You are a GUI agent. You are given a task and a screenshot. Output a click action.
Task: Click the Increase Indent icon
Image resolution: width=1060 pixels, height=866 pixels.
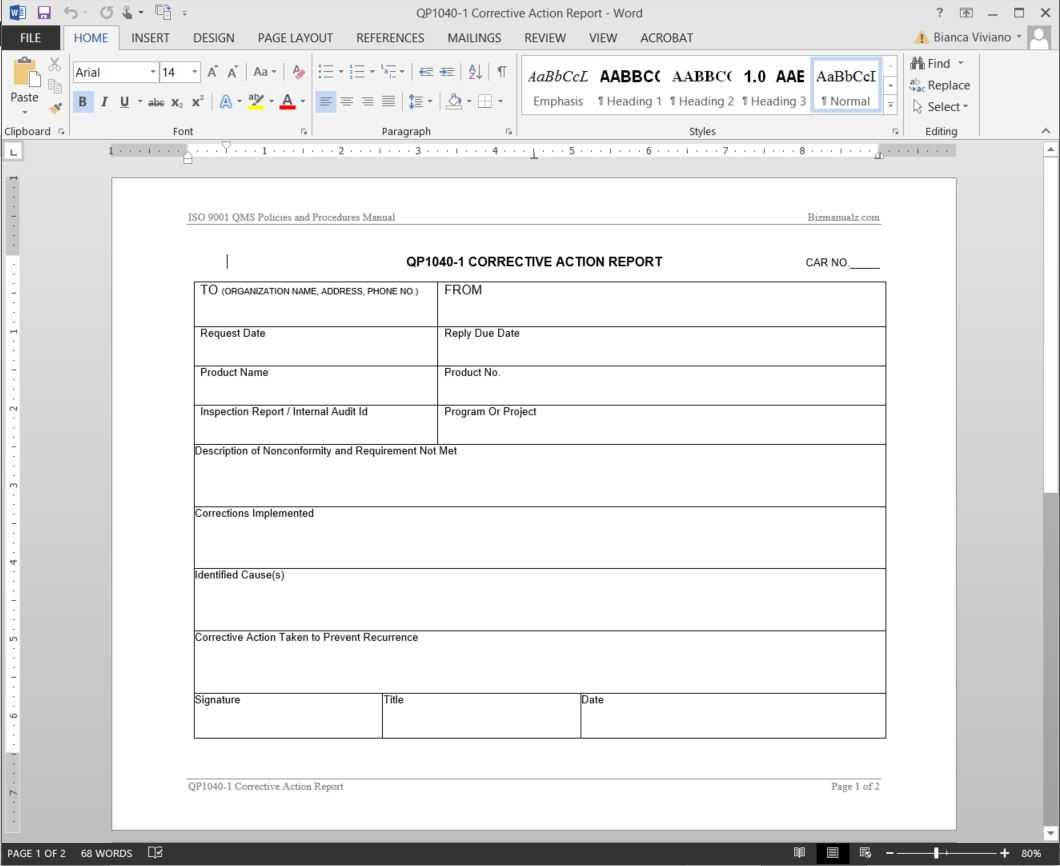[447, 72]
